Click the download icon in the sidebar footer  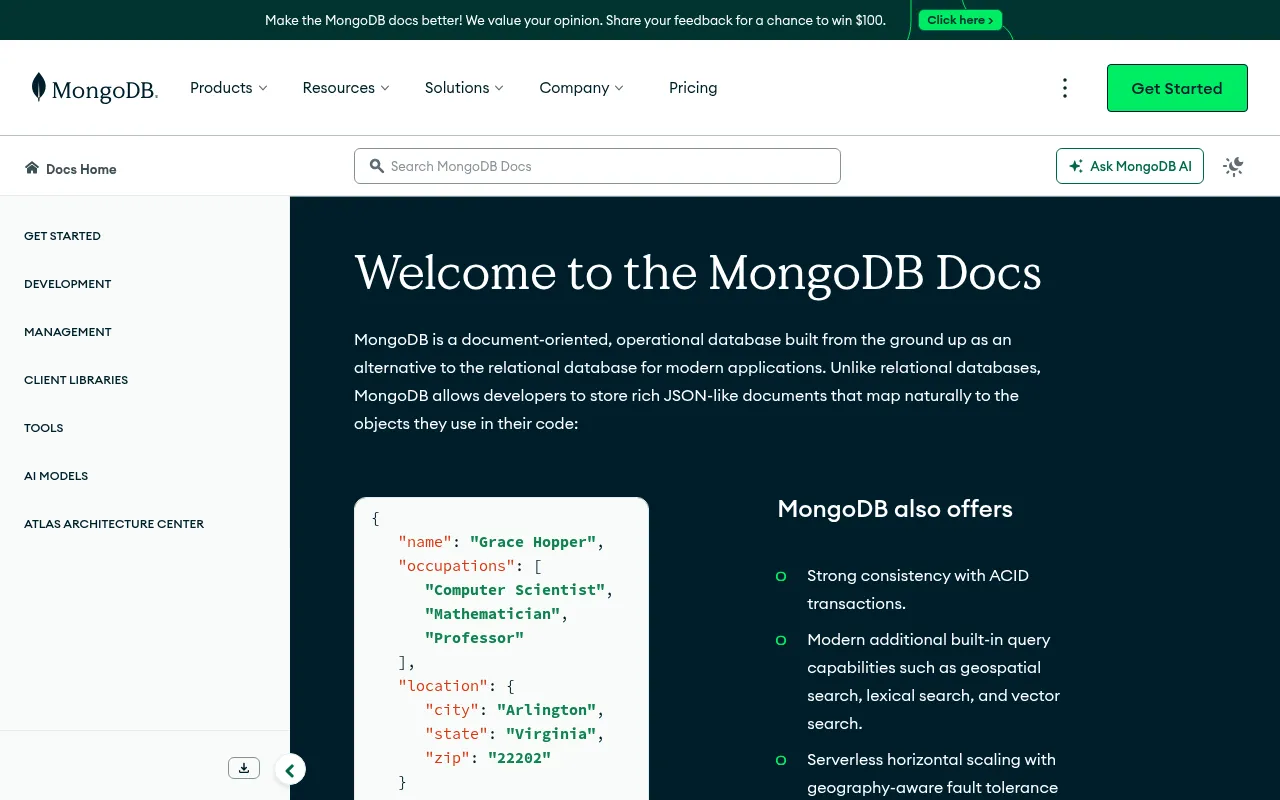pyautogui.click(x=244, y=768)
